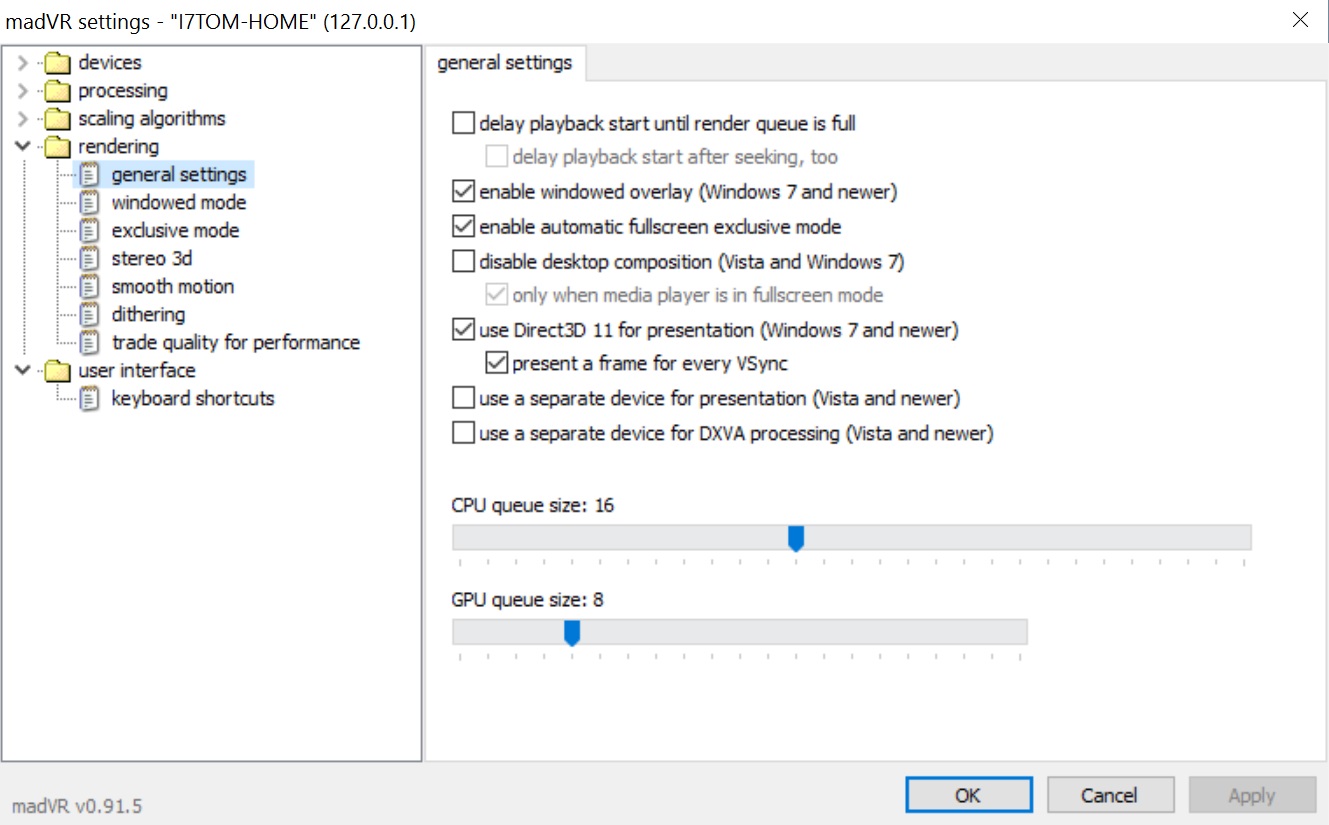Click the devices folder icon
The width and height of the screenshot is (1329, 825).
[x=58, y=63]
